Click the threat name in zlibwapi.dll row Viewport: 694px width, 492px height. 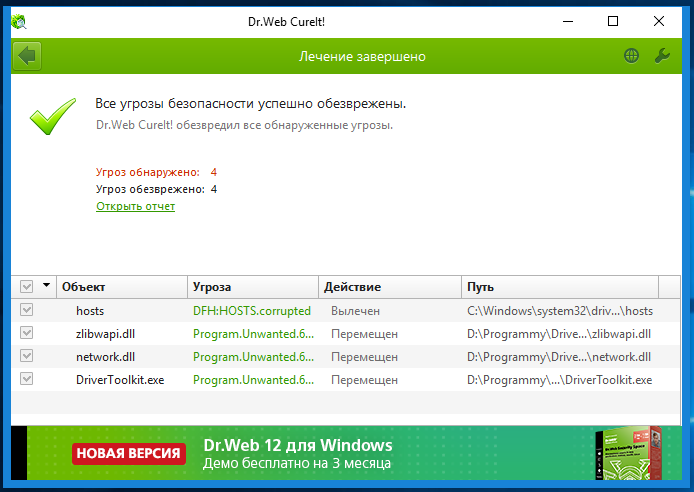click(253, 334)
